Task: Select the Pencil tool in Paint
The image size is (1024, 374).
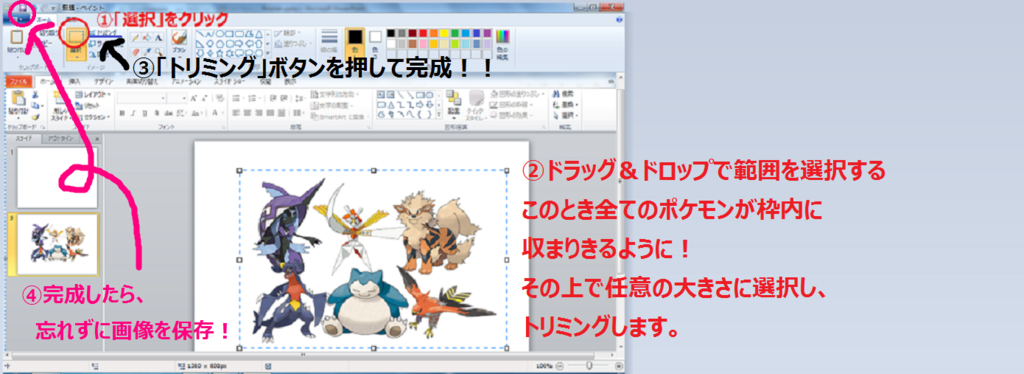Action: (136, 38)
